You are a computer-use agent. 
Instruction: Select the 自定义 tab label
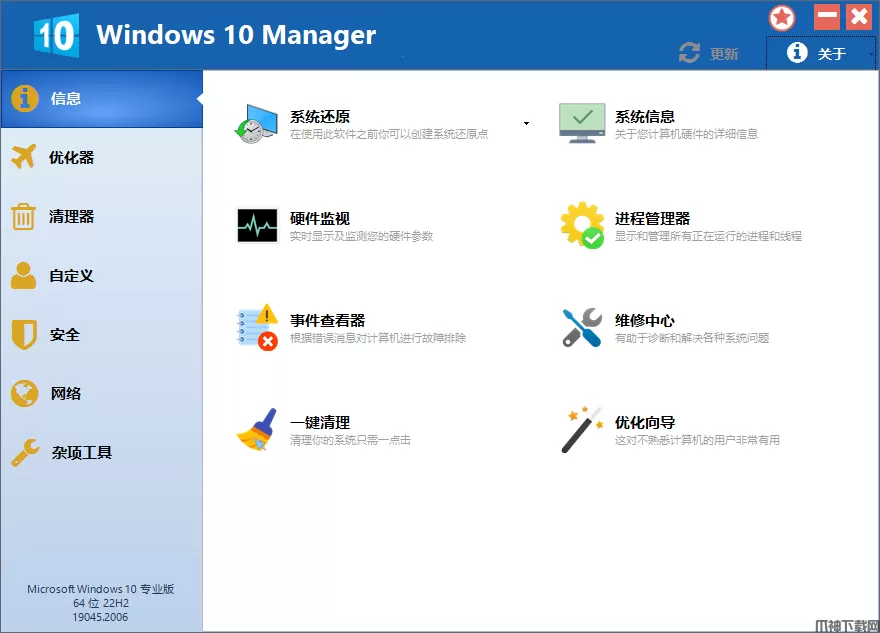point(71,276)
